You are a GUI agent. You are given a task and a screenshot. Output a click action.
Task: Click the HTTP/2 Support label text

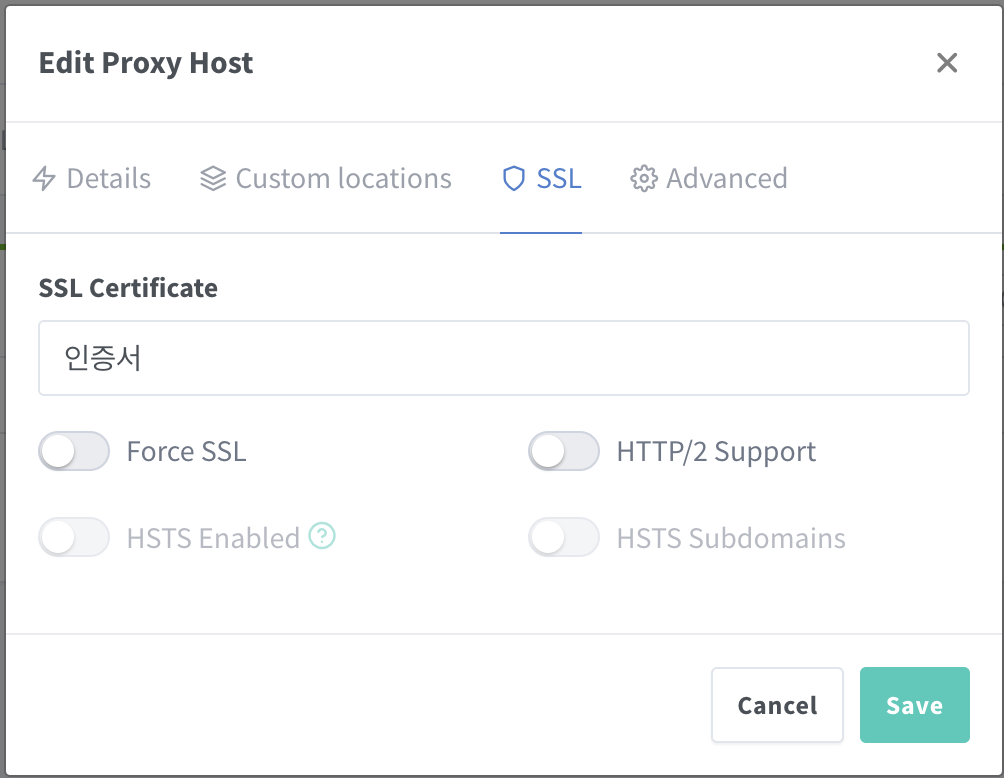point(716,452)
